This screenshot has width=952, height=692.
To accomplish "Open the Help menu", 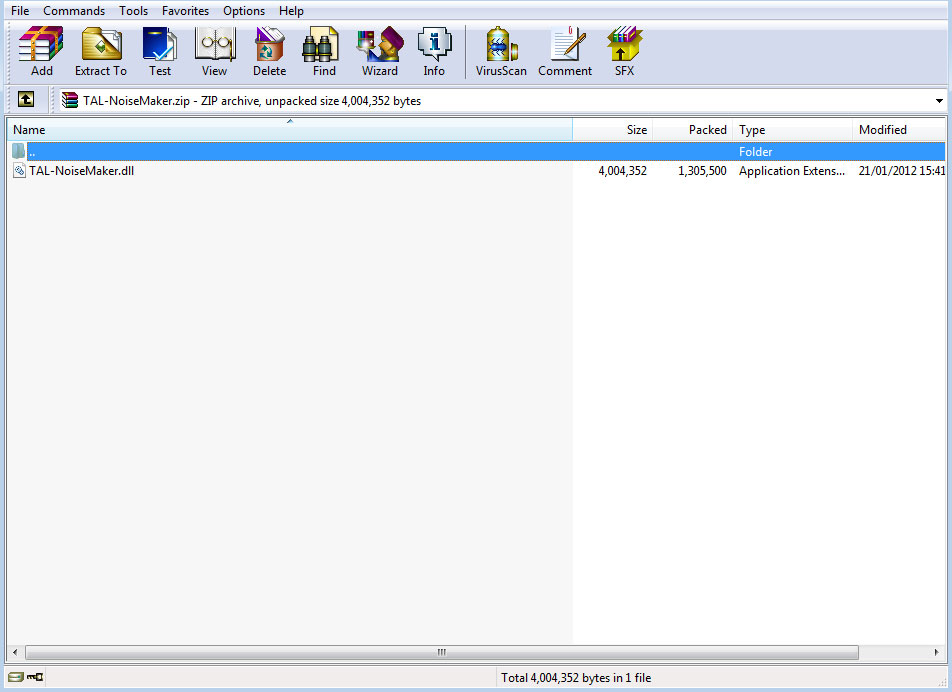I will (291, 11).
